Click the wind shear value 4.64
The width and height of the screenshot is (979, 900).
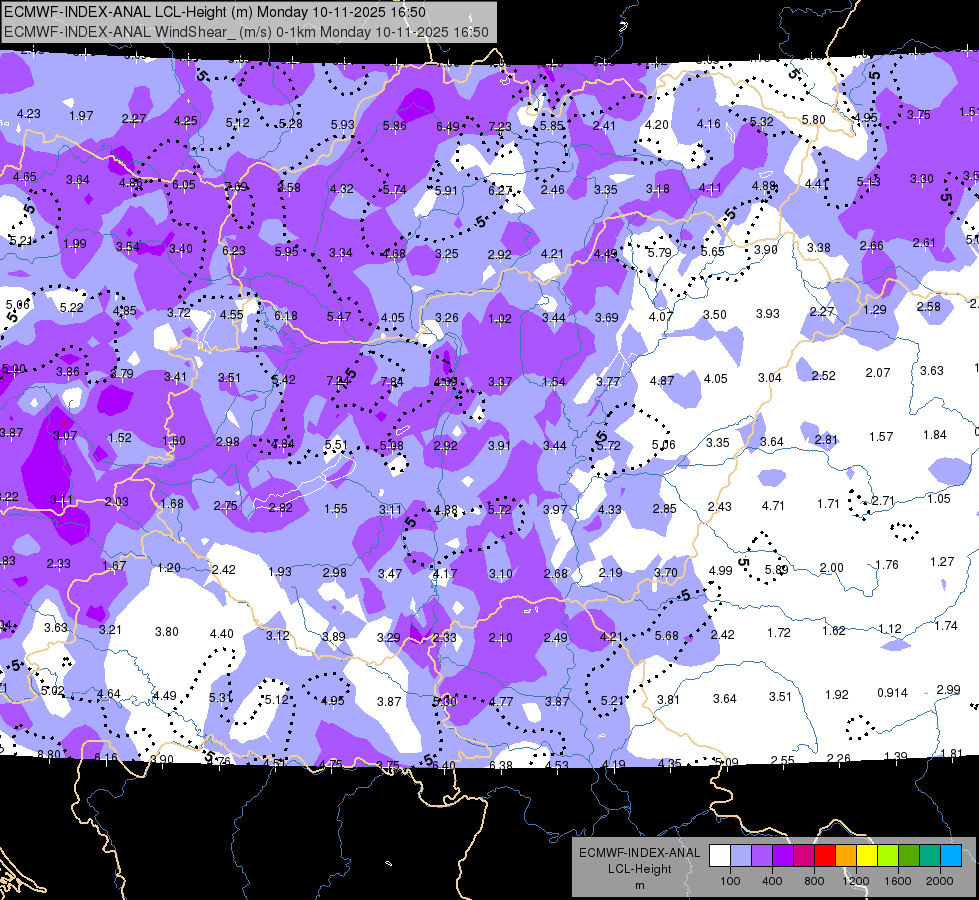click(x=109, y=693)
